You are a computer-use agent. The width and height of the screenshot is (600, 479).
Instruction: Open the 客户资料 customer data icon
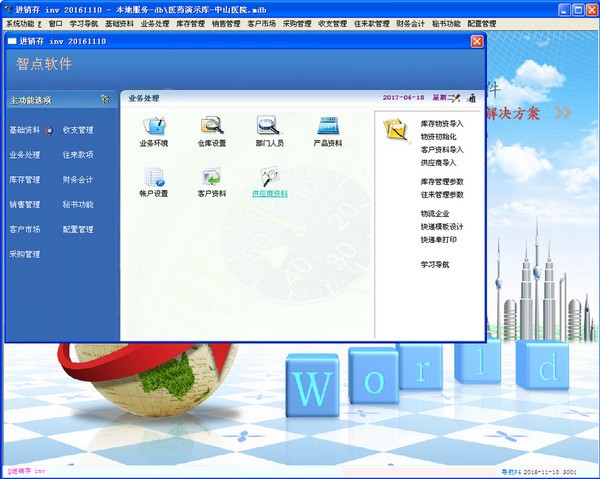click(x=211, y=177)
